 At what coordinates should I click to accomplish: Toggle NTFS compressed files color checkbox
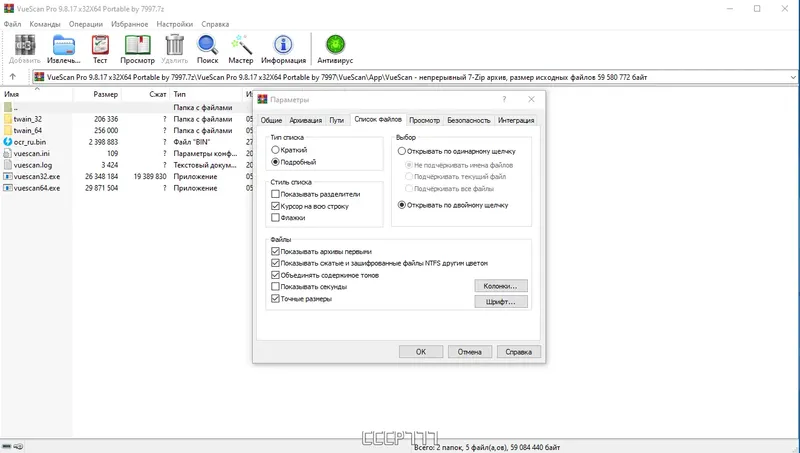276,263
